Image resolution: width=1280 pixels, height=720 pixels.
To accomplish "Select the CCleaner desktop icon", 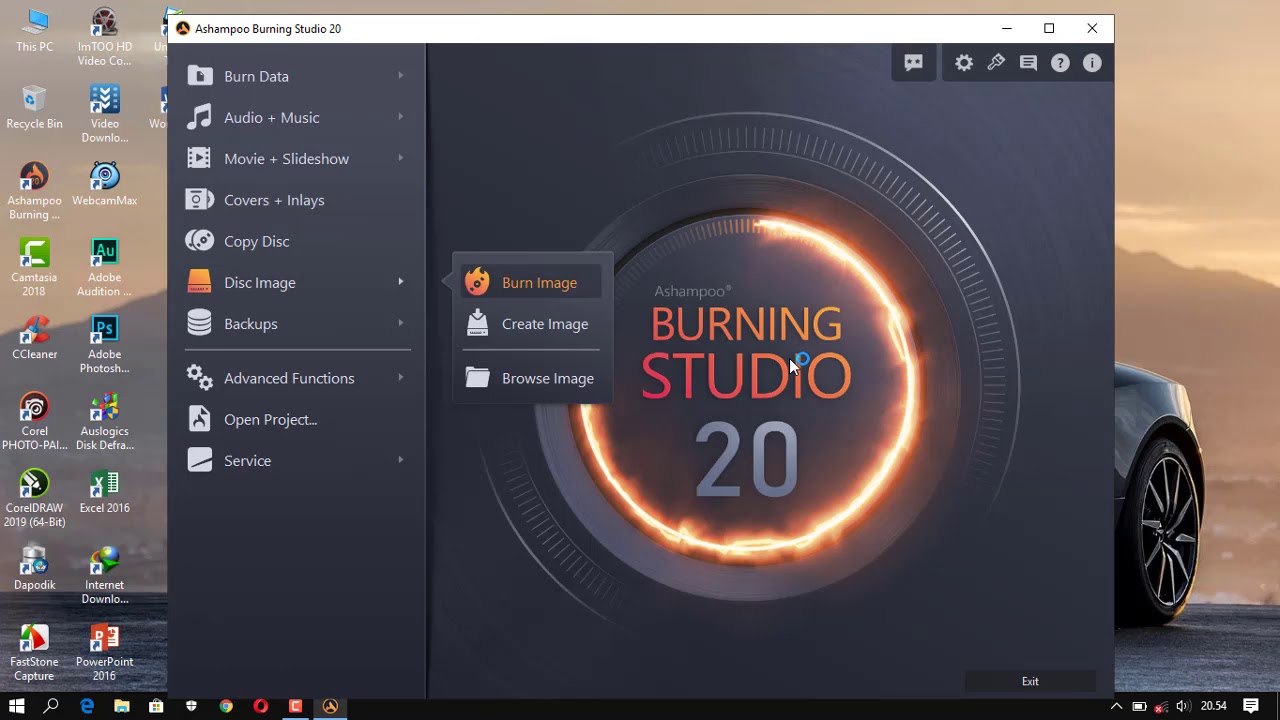I will [x=34, y=338].
